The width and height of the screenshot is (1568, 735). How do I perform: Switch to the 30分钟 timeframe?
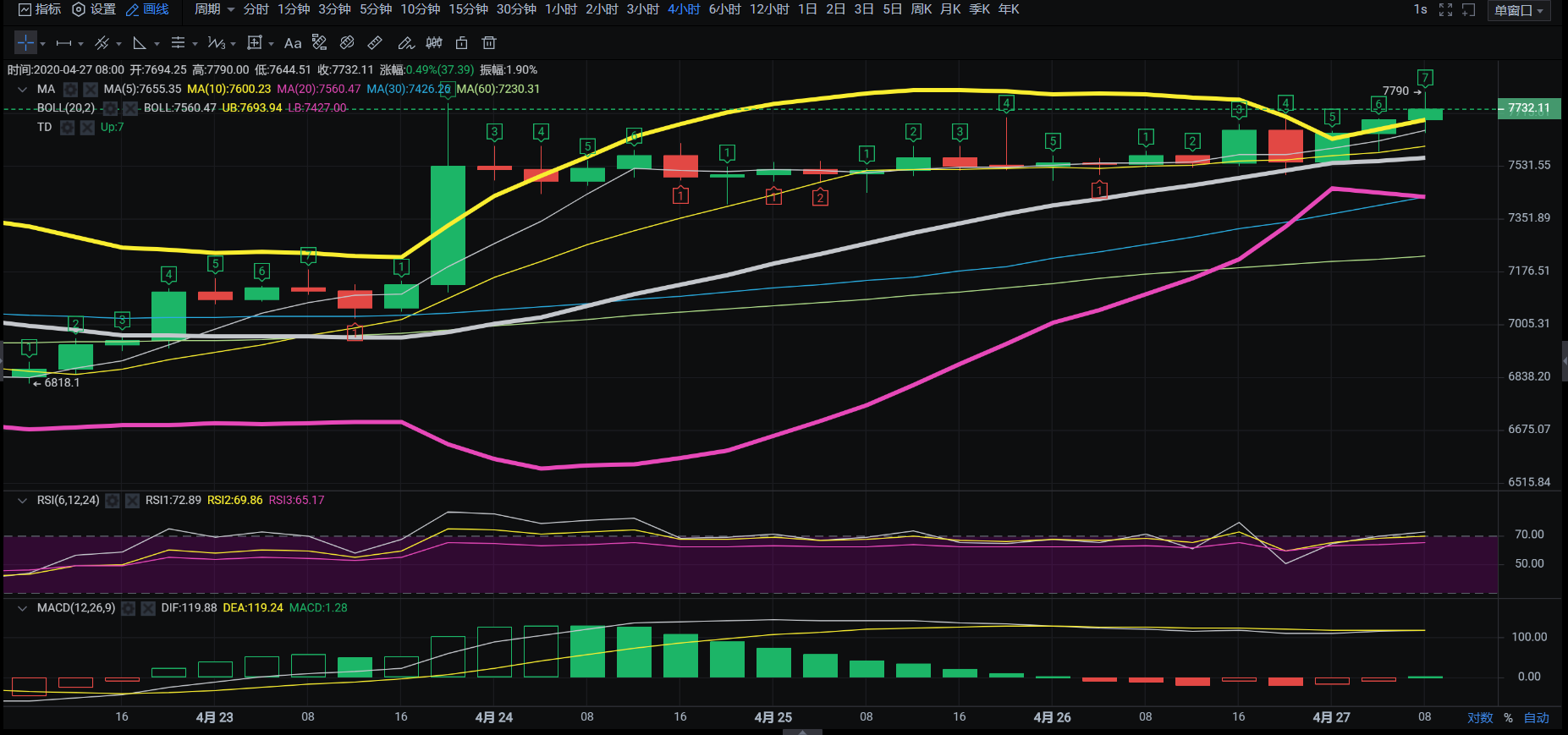click(x=516, y=9)
